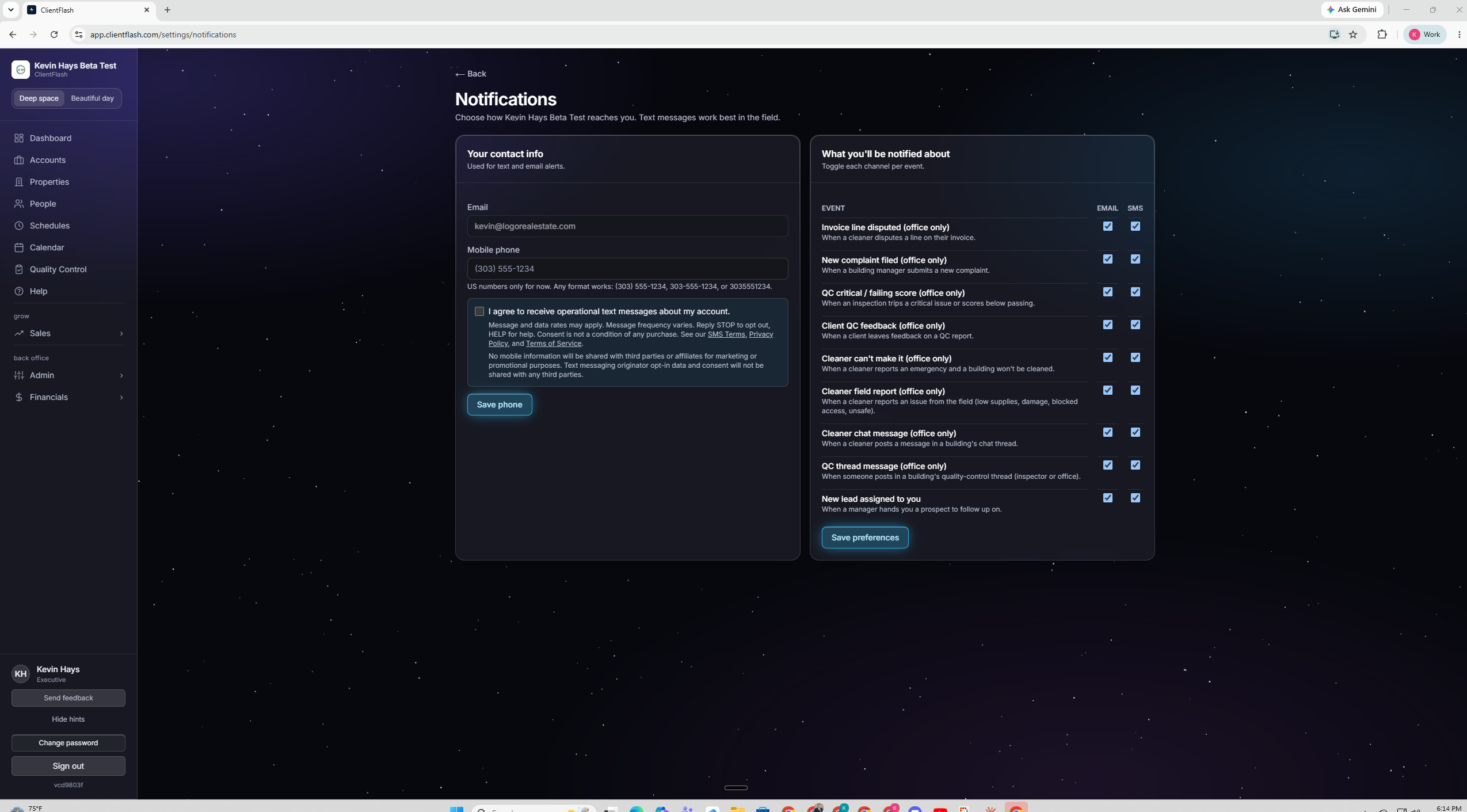
Task: Toggle Email for Cleaner can't make it
Action: [1107, 357]
